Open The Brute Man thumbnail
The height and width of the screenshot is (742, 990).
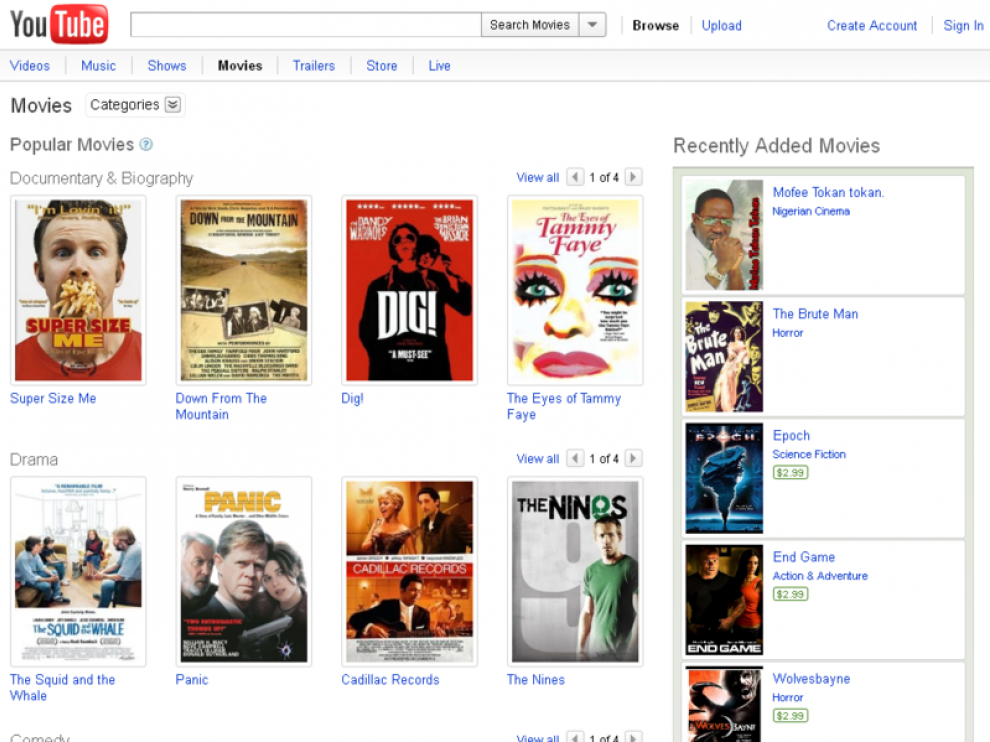(x=724, y=357)
